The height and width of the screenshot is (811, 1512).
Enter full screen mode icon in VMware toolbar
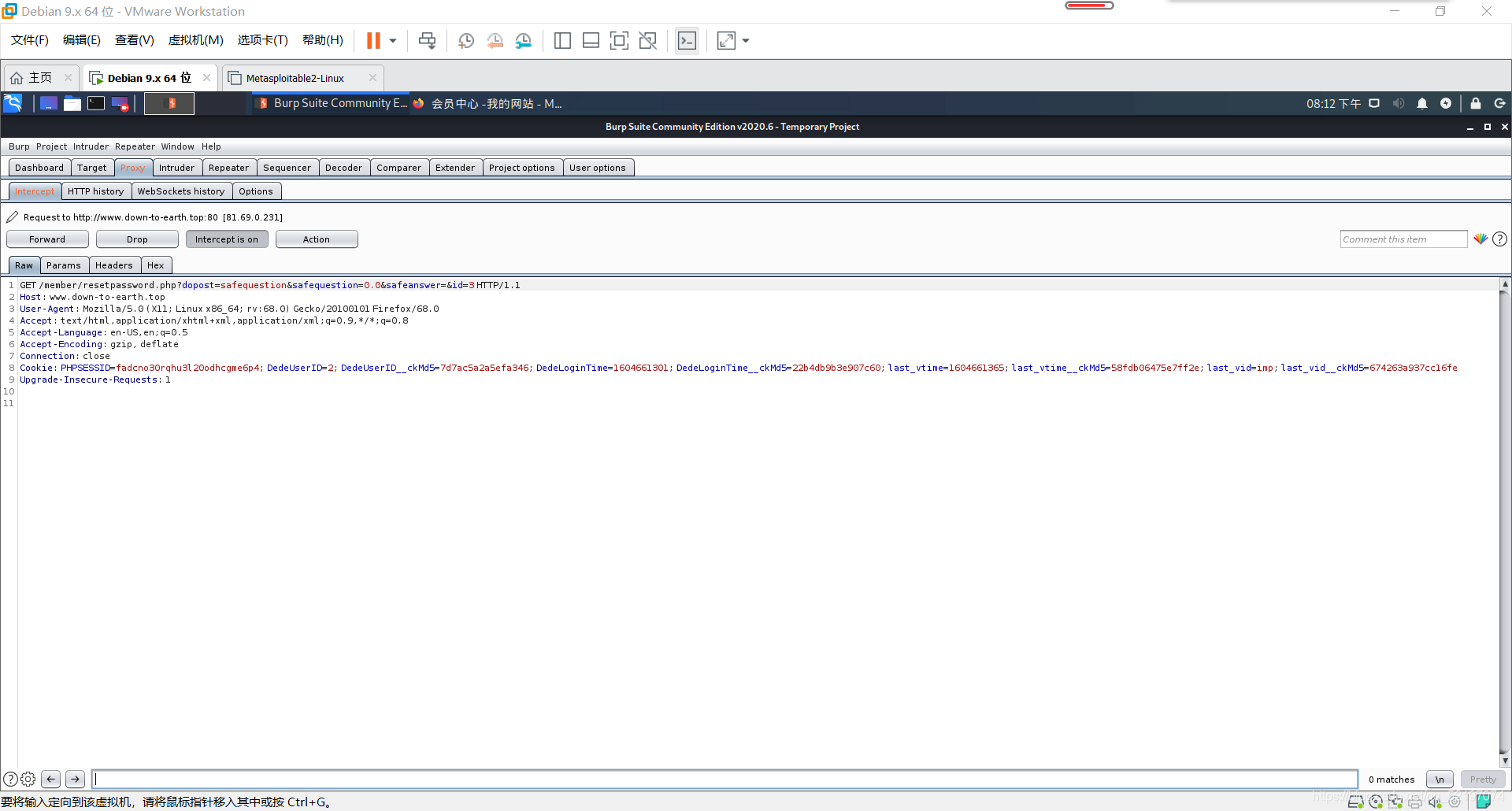click(619, 41)
